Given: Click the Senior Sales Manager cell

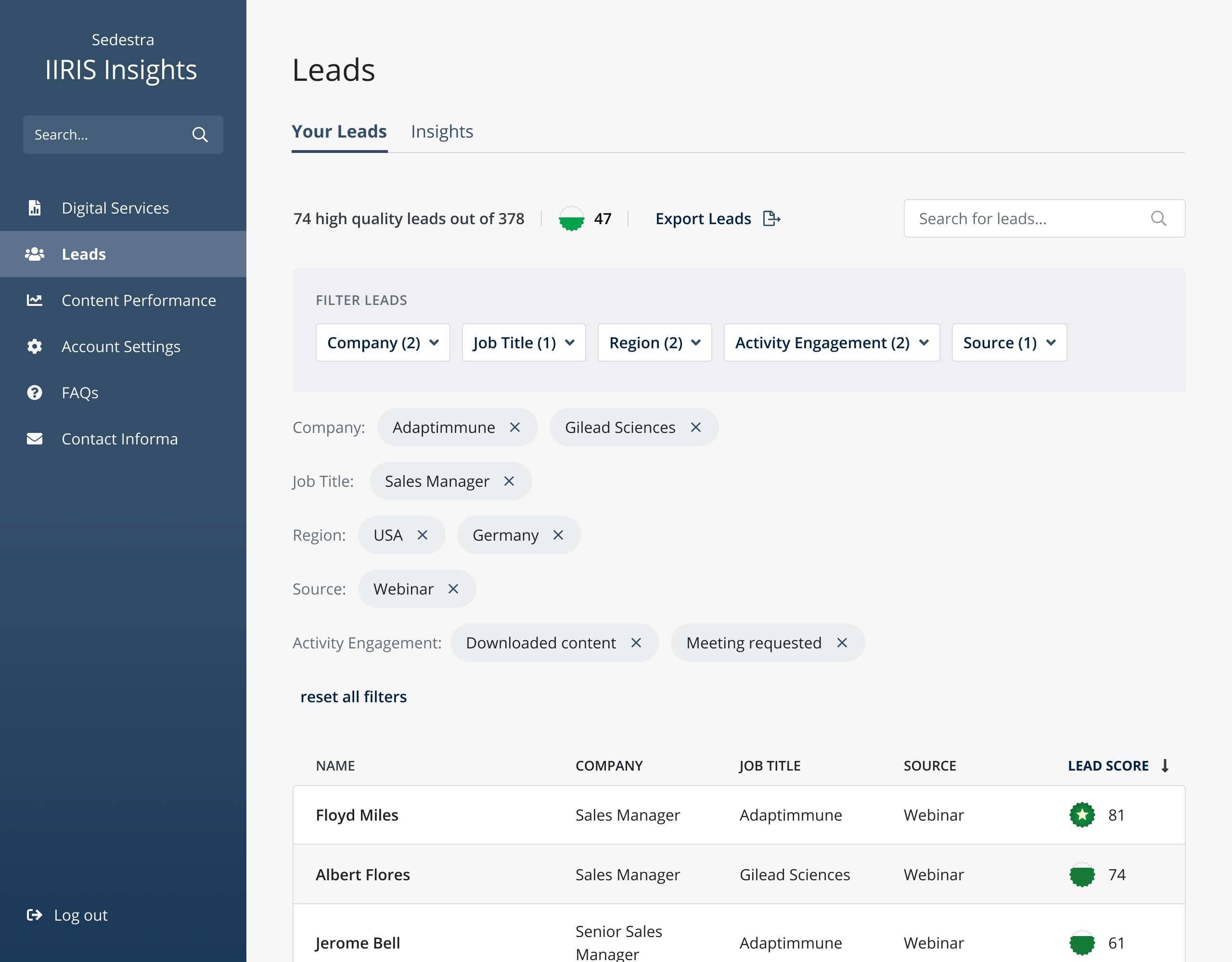Looking at the screenshot, I should [618, 942].
